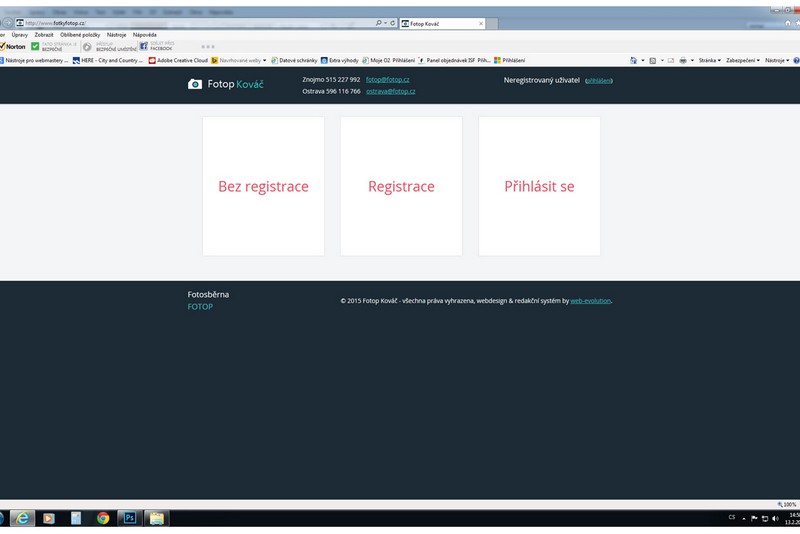The height and width of the screenshot is (534, 800).
Task: Click the Norton toolbar logo
Action: pos(14,46)
